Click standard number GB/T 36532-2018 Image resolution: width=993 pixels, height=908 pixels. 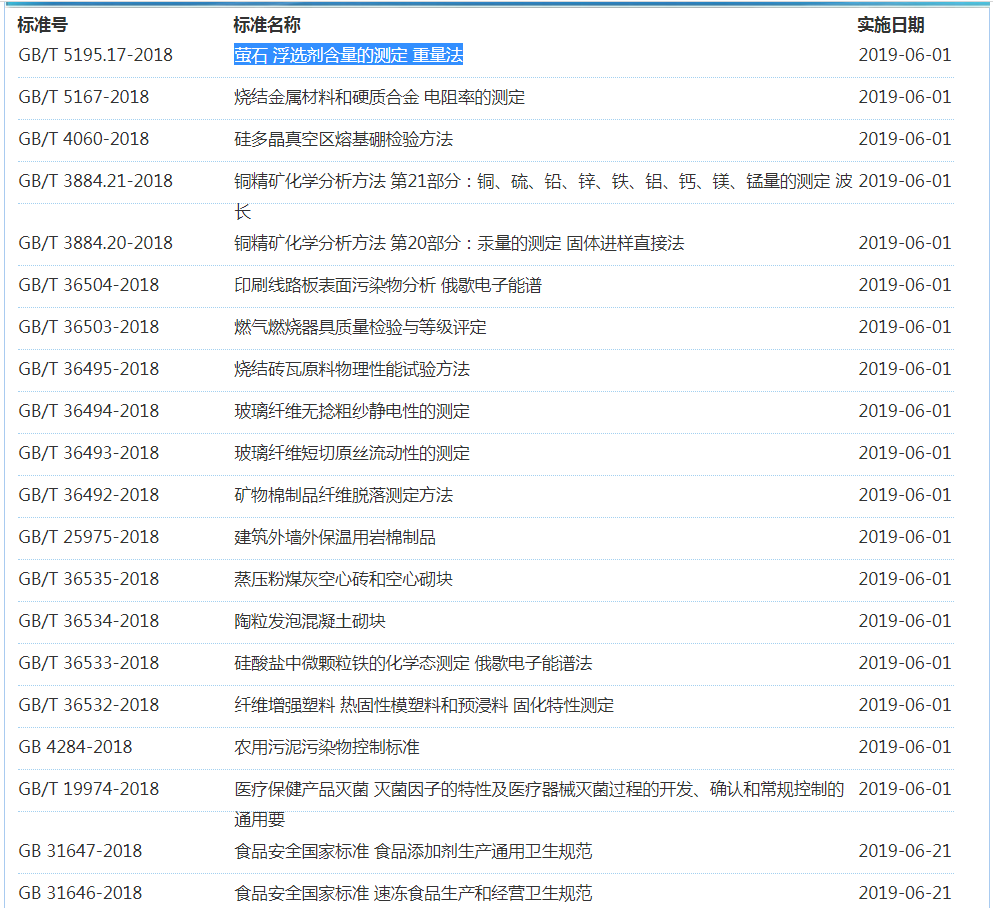[88, 705]
